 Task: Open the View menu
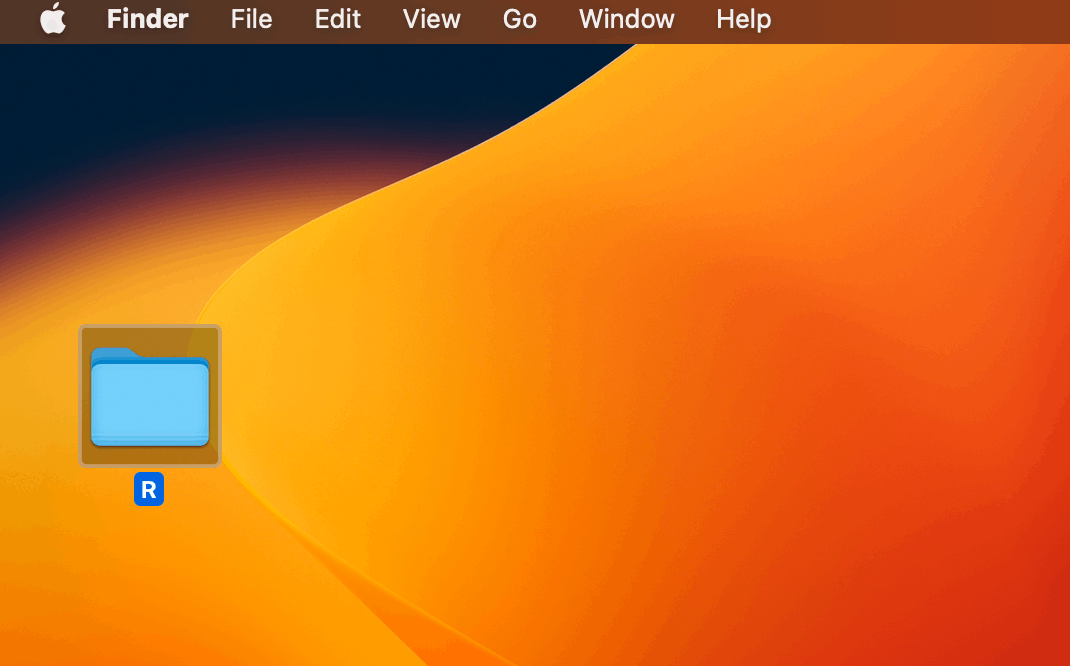click(x=431, y=19)
